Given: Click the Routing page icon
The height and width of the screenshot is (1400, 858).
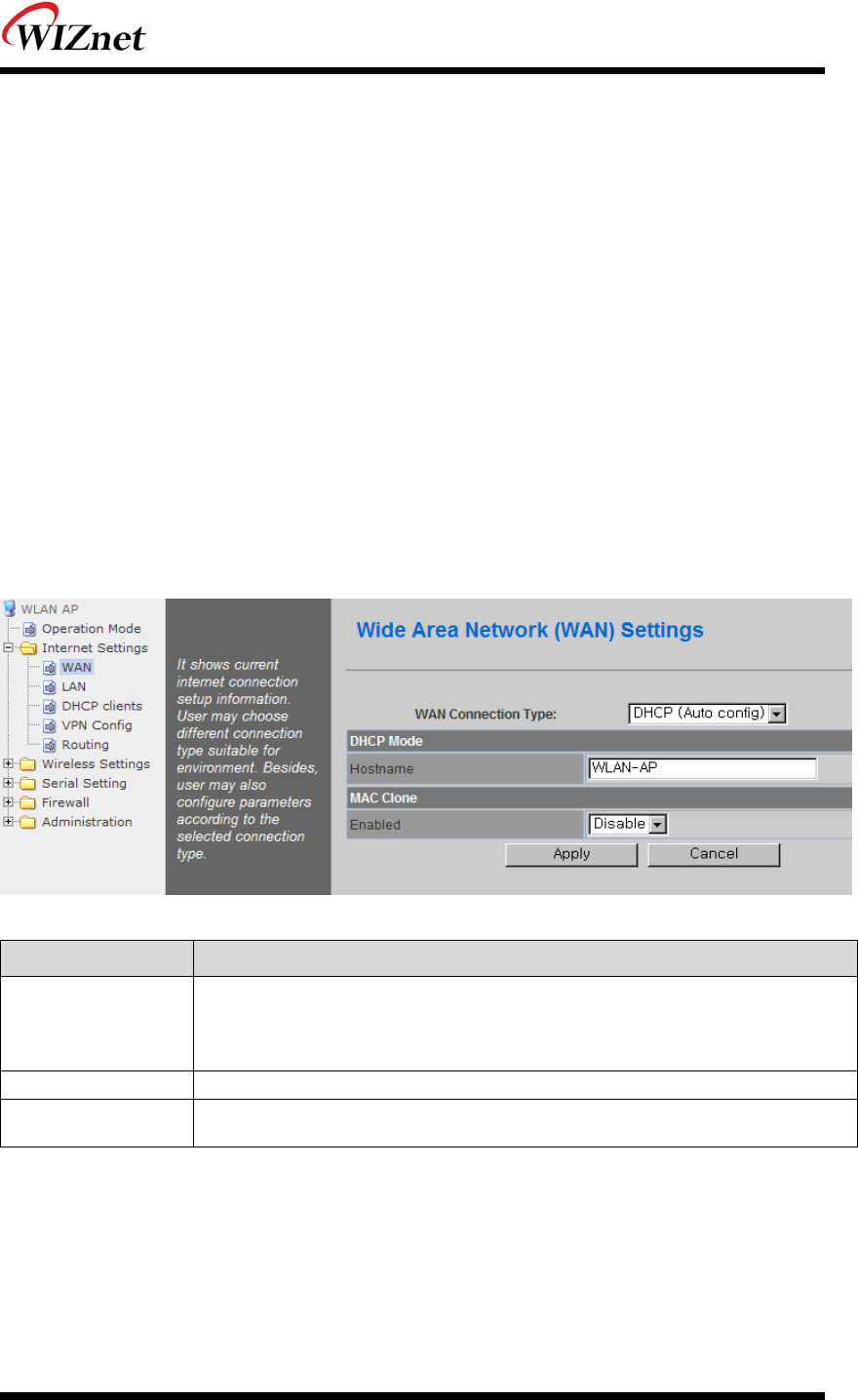Looking at the screenshot, I should (50, 746).
